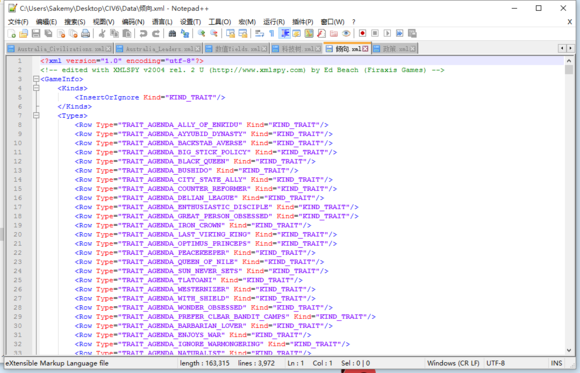Open the 搜索(S) menu

pyautogui.click(x=75, y=22)
